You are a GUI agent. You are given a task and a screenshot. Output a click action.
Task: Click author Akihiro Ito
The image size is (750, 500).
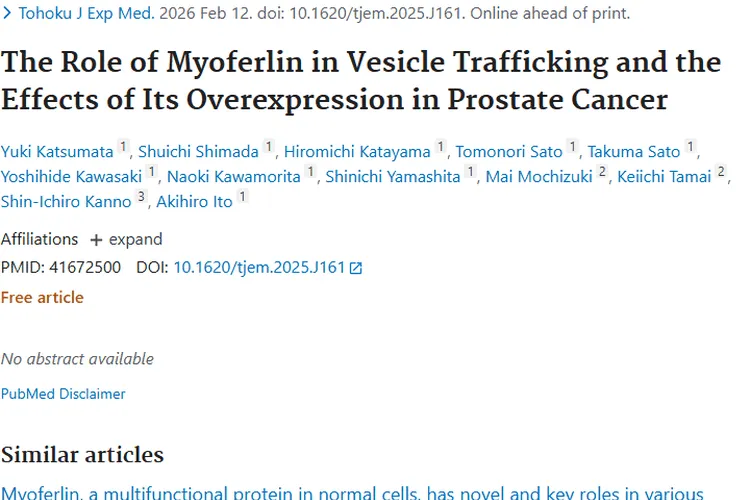[x=193, y=201]
